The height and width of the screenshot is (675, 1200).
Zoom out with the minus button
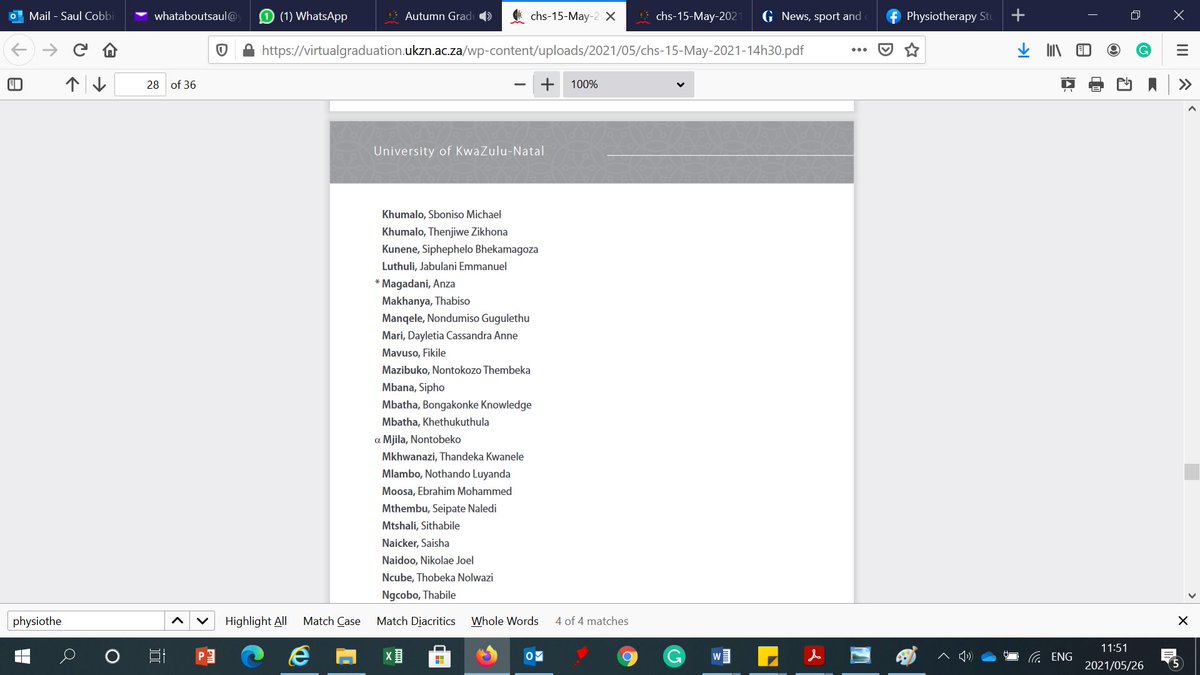[520, 85]
